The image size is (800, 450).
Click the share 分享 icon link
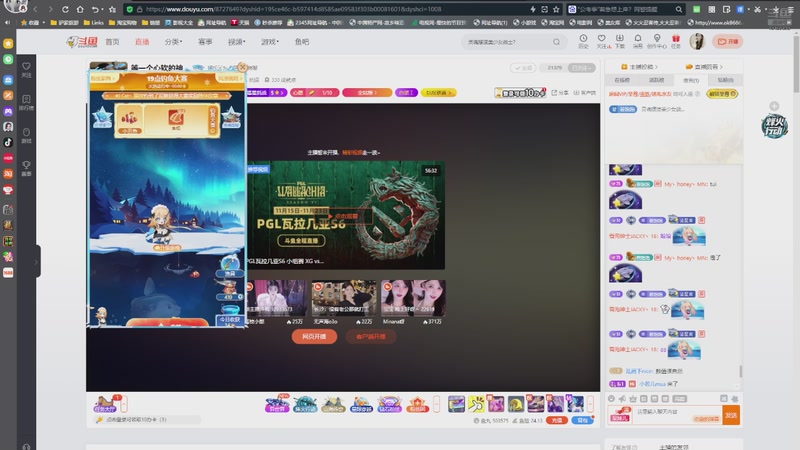pyautogui.click(x=560, y=93)
